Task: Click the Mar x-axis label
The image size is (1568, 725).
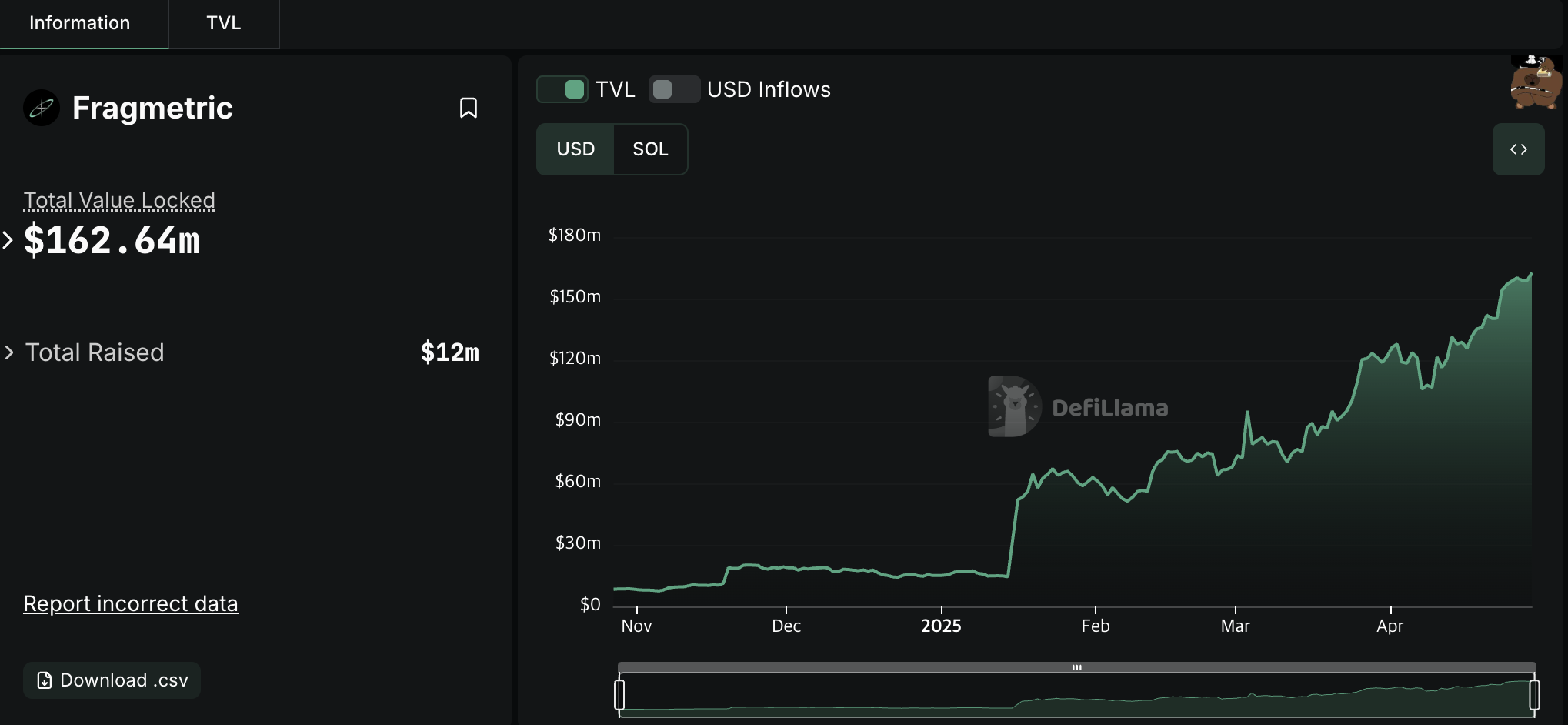Action: tap(1236, 626)
